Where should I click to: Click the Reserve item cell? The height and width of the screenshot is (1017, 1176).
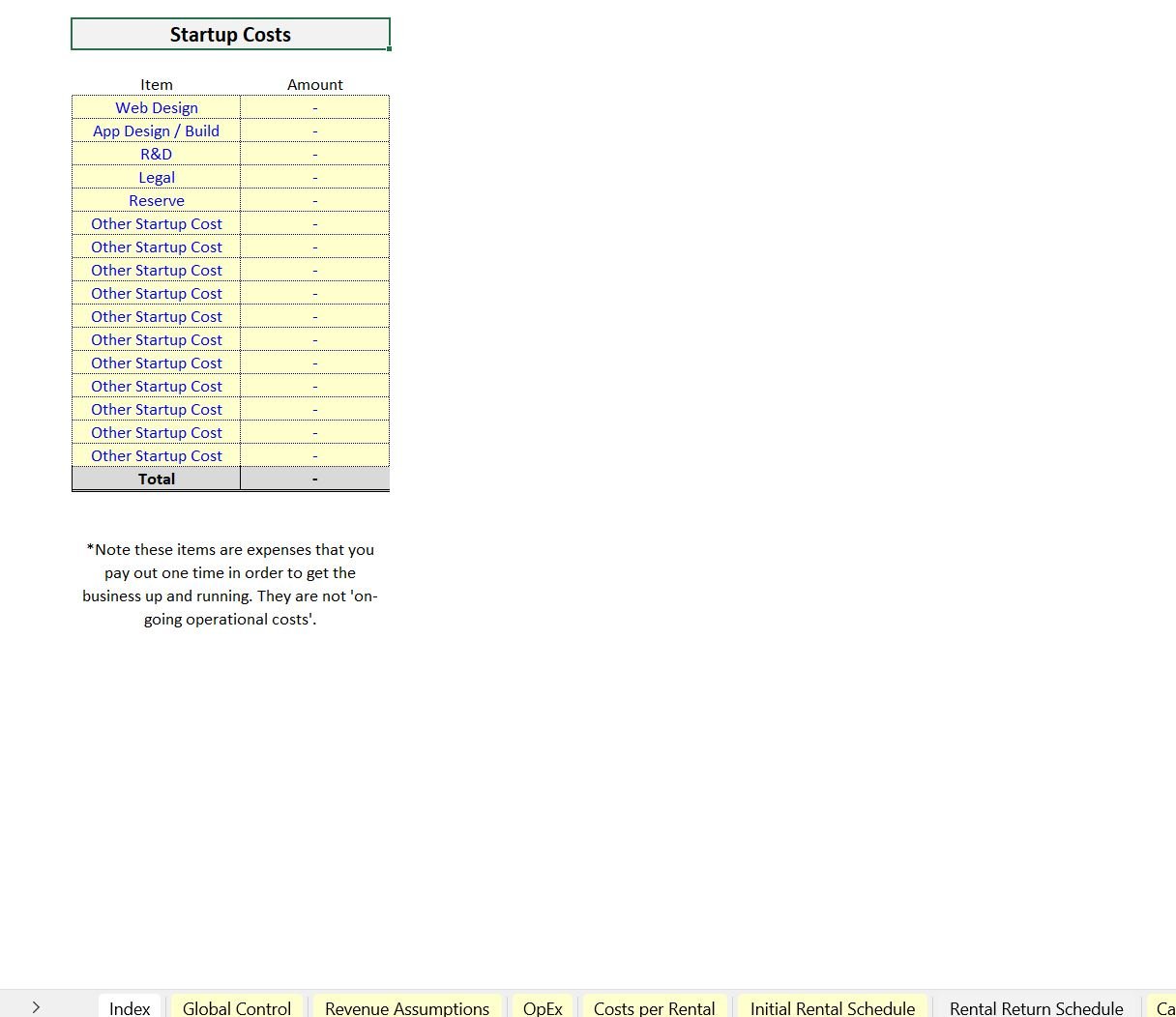pos(157,200)
